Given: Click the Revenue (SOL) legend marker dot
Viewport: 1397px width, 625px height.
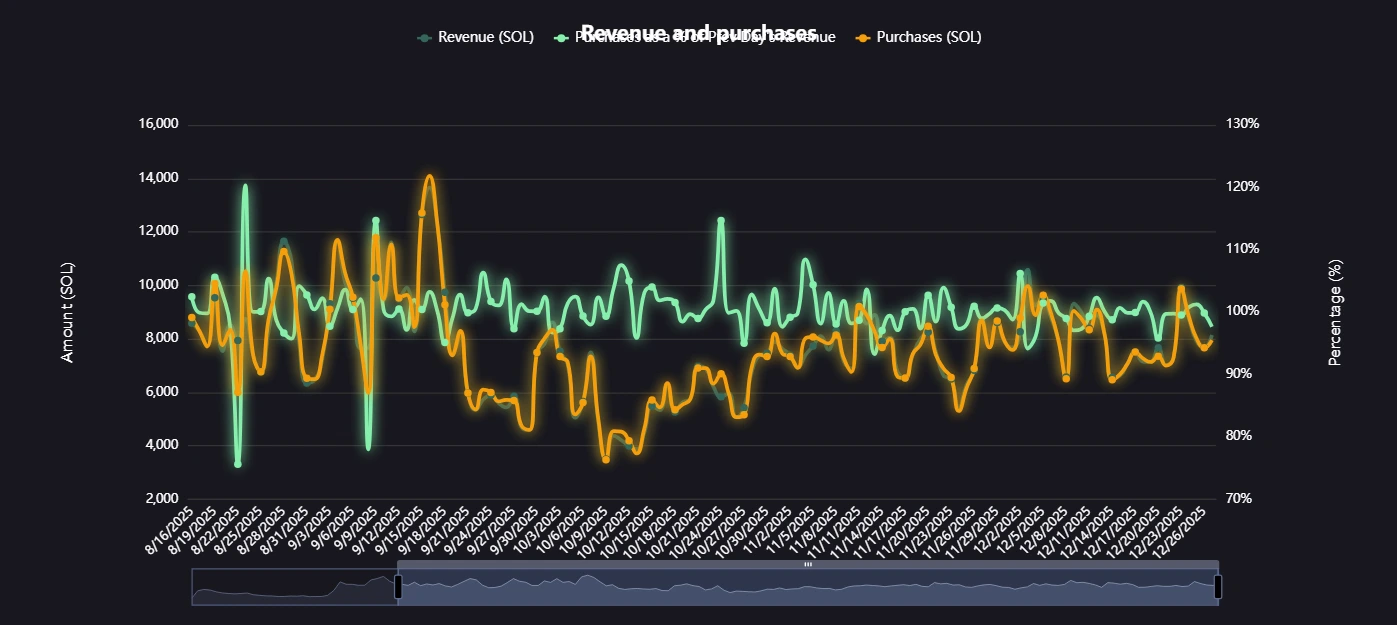Looking at the screenshot, I should [425, 37].
